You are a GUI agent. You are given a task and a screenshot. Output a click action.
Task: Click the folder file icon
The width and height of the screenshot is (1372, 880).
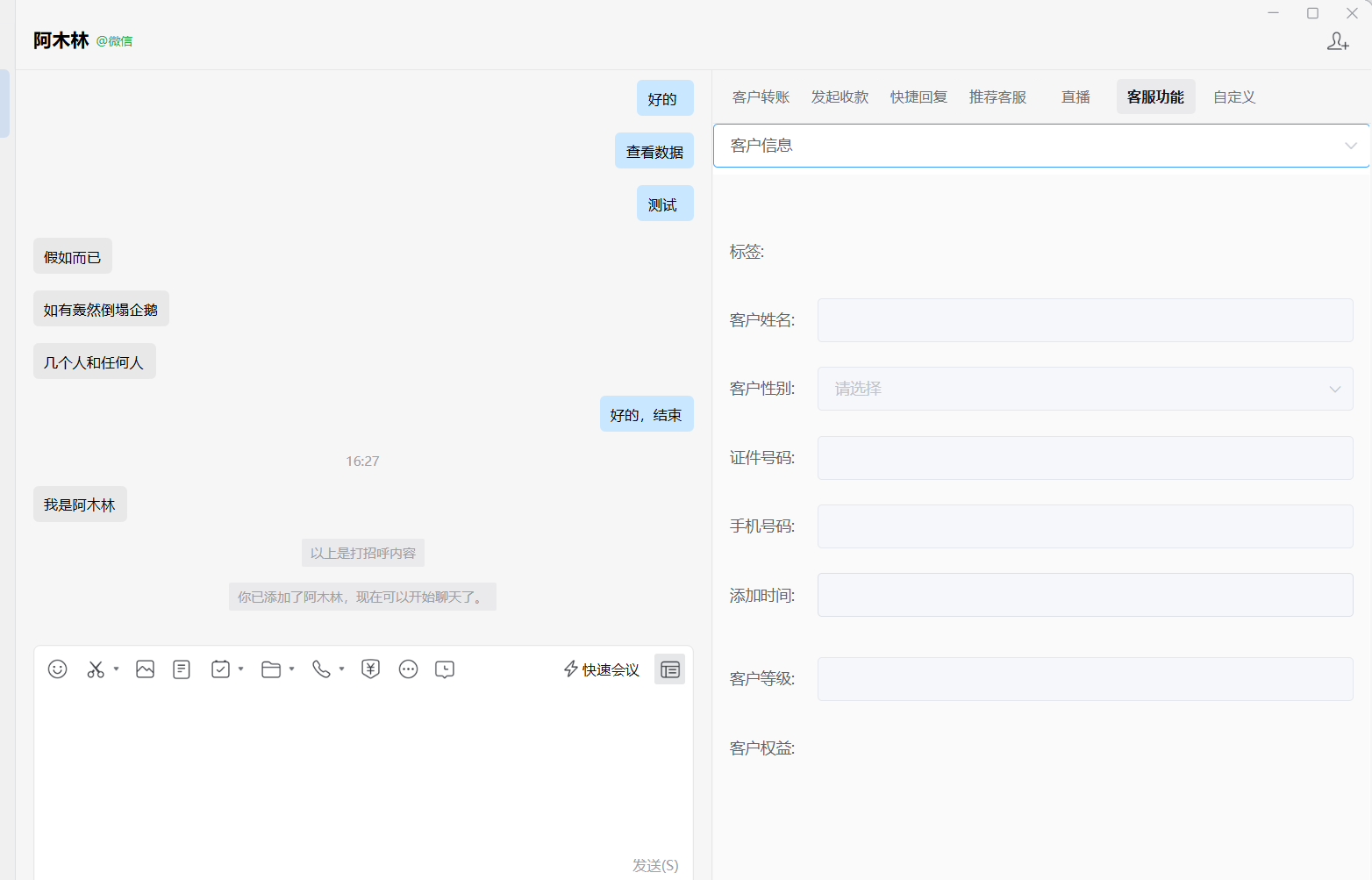(x=271, y=669)
